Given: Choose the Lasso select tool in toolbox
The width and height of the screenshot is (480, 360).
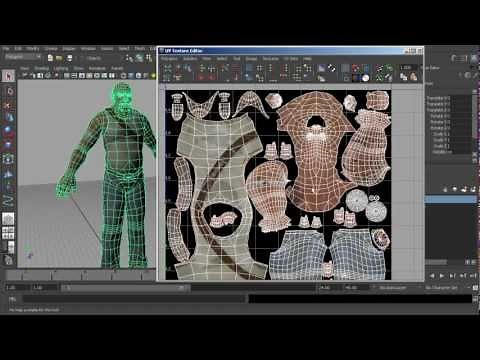Looking at the screenshot, I should pyautogui.click(x=9, y=91).
